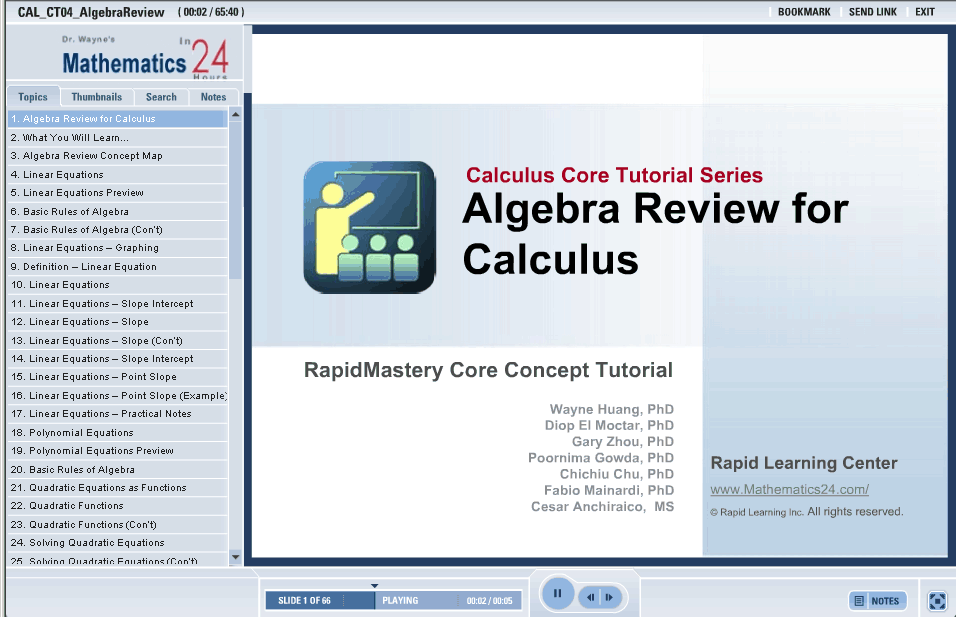Click the 00:02 / 00:05 time display
Screen dimensions: 956x617
(x=489, y=601)
